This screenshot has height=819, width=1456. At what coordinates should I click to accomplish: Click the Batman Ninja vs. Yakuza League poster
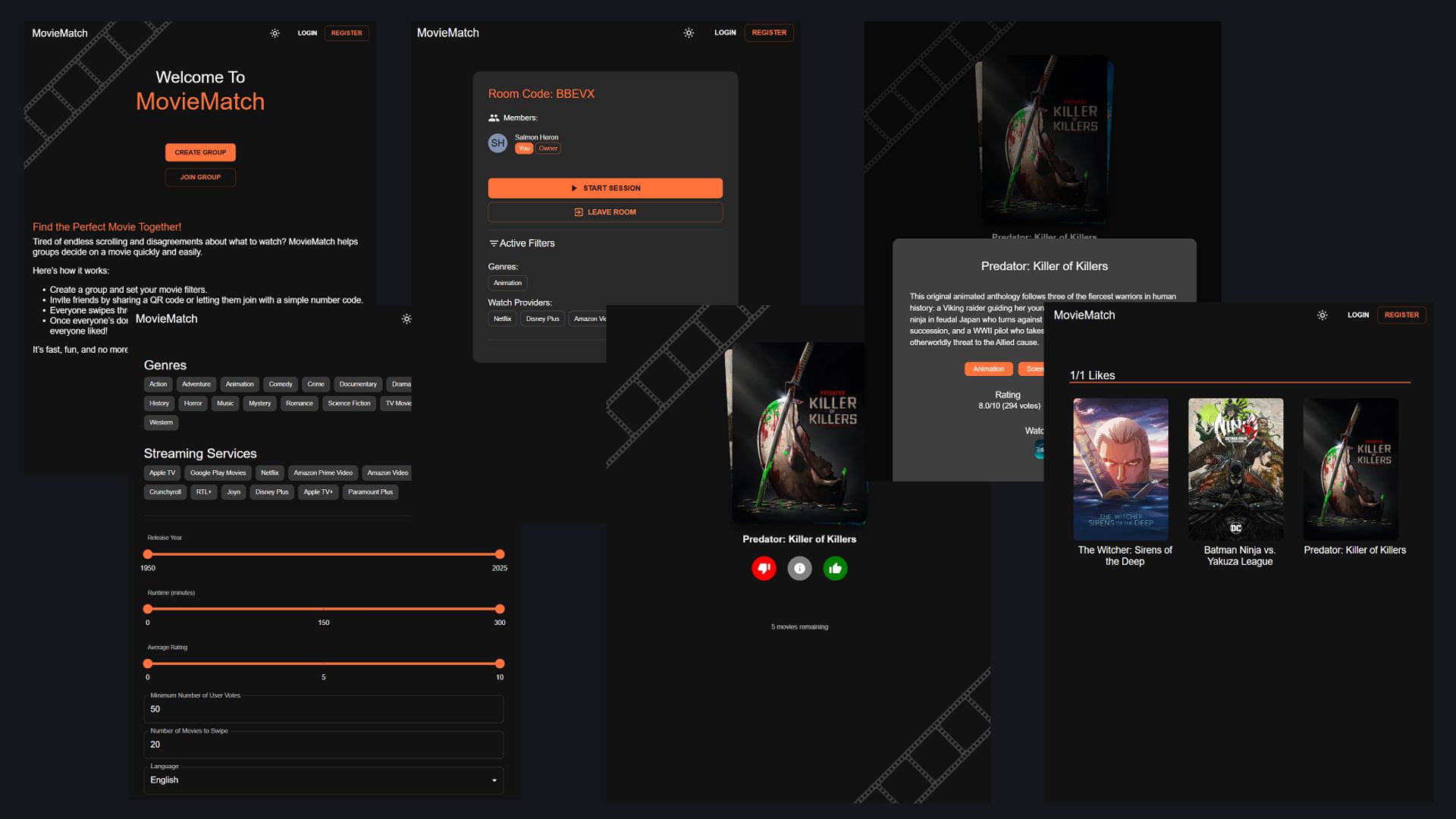coord(1235,469)
